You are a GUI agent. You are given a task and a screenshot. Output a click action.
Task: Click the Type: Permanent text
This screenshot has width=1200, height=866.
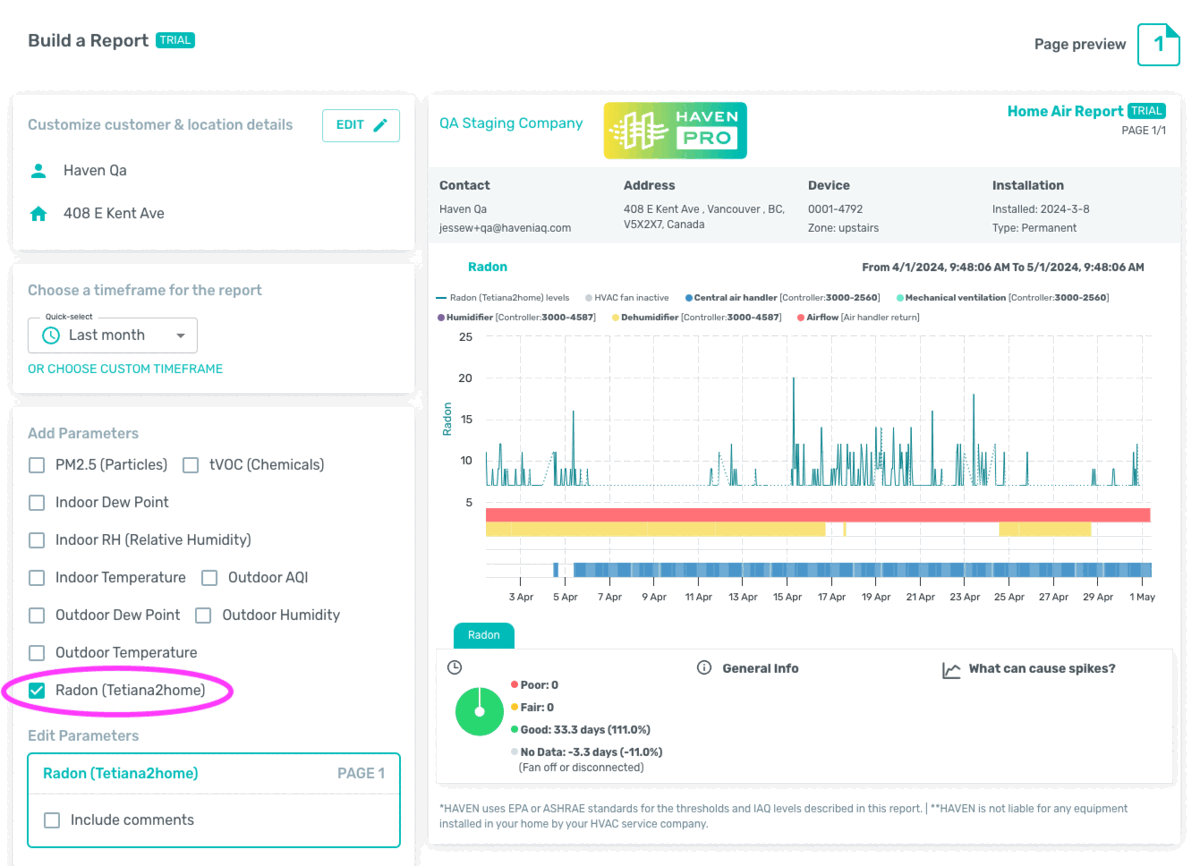click(1034, 228)
